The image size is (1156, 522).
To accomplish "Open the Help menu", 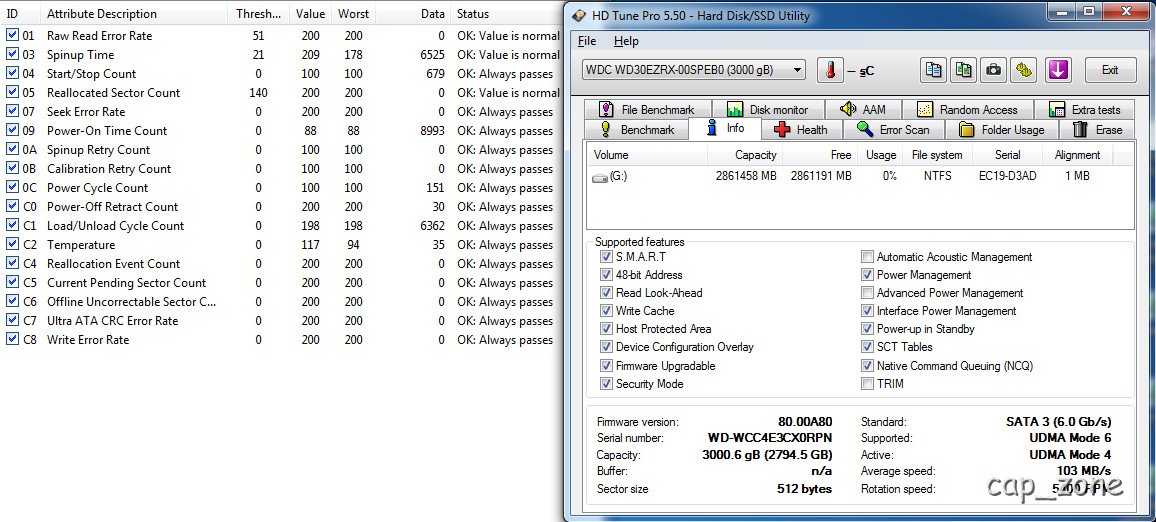I will click(626, 41).
